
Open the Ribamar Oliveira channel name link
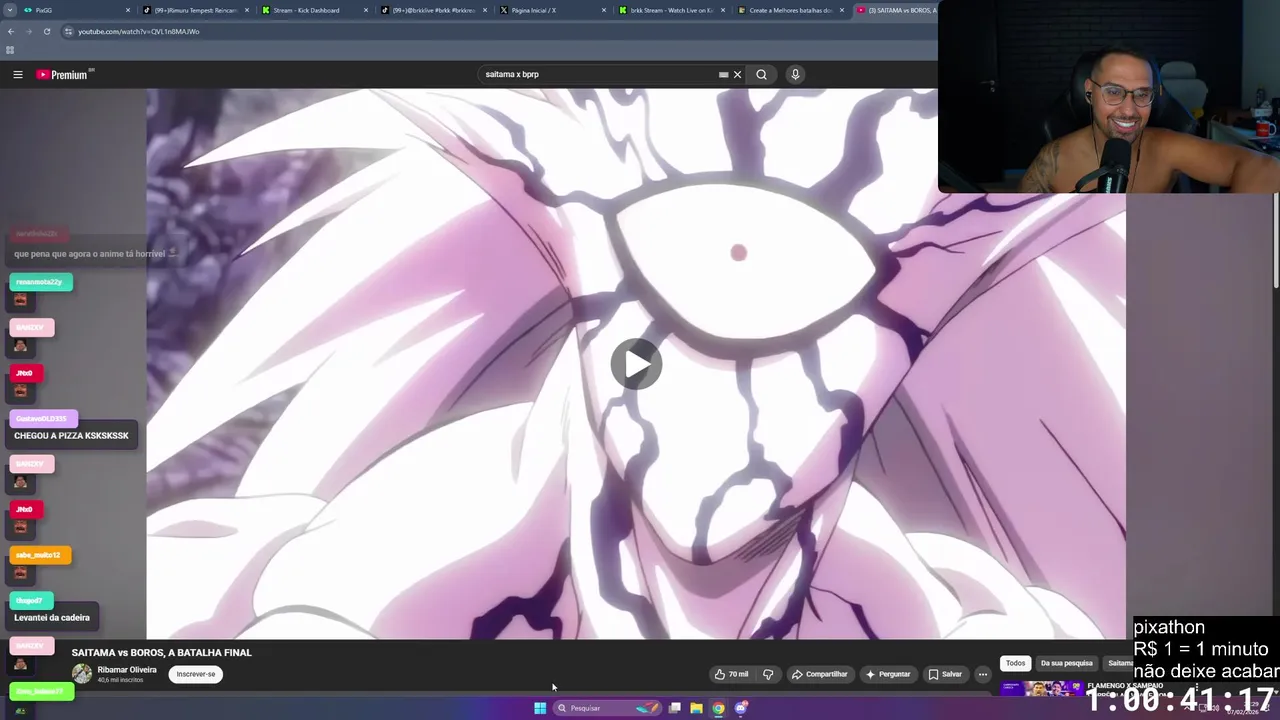click(127, 669)
